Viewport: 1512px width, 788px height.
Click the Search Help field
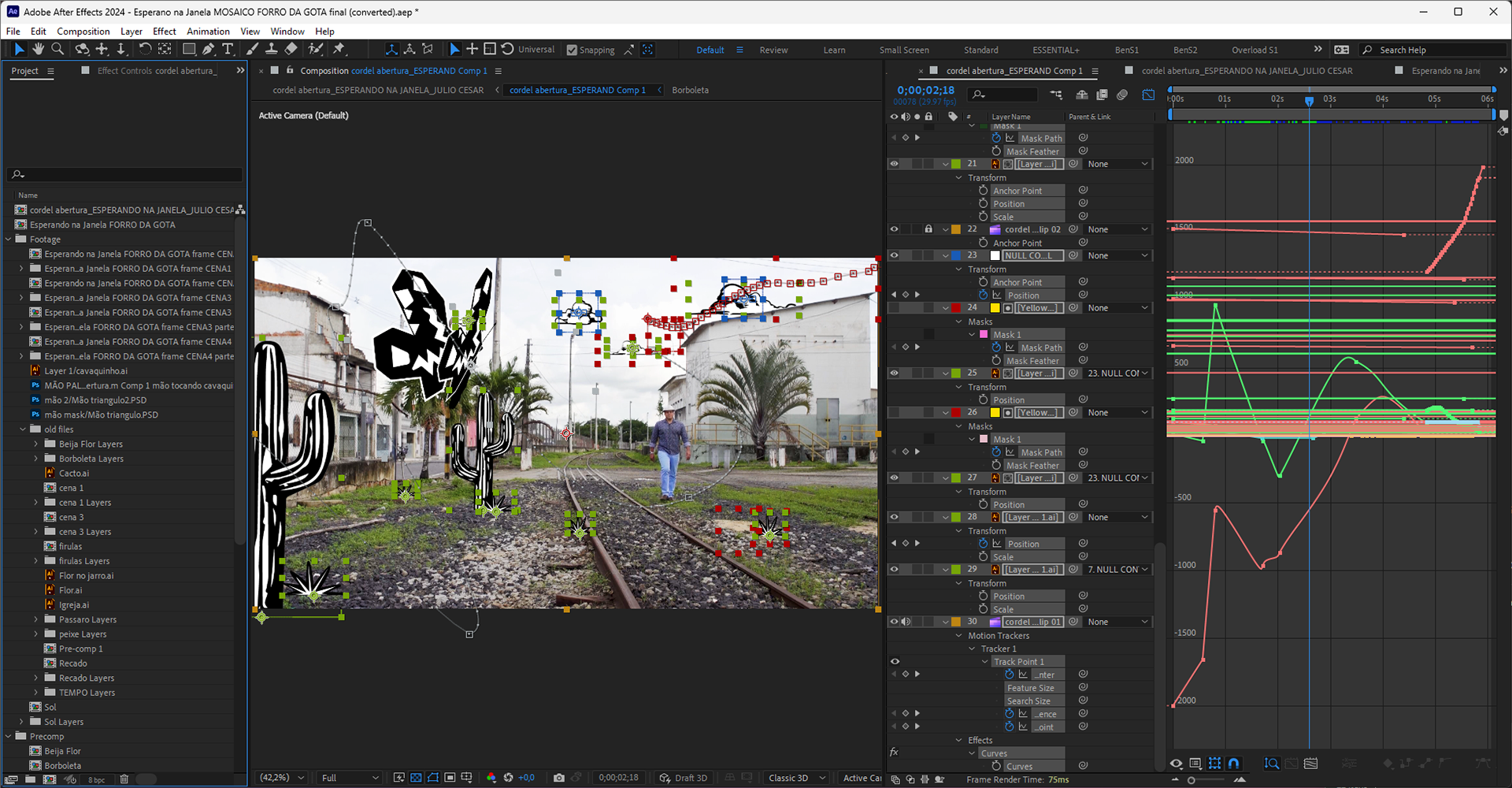(1433, 50)
